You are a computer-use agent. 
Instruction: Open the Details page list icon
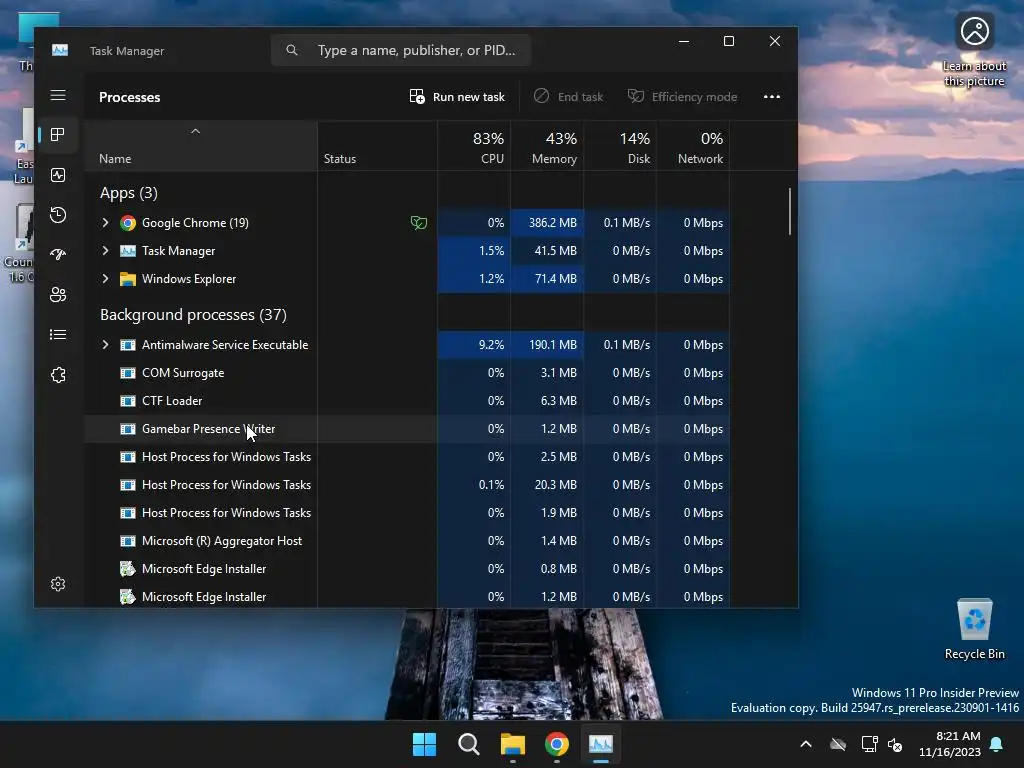(58, 334)
